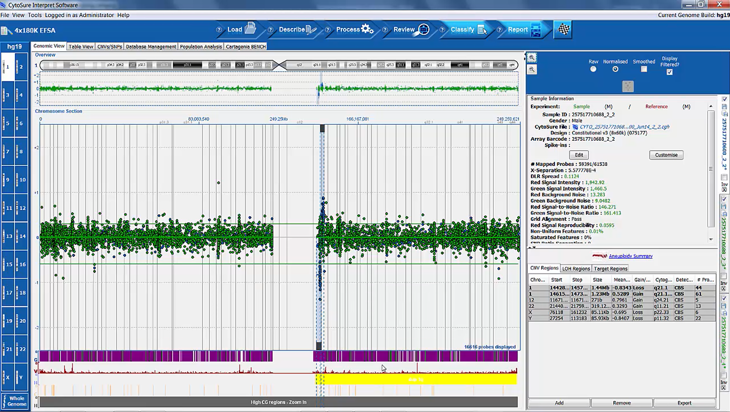Toggle the Smoothed checkbox
The width and height of the screenshot is (730, 412).
644,69
